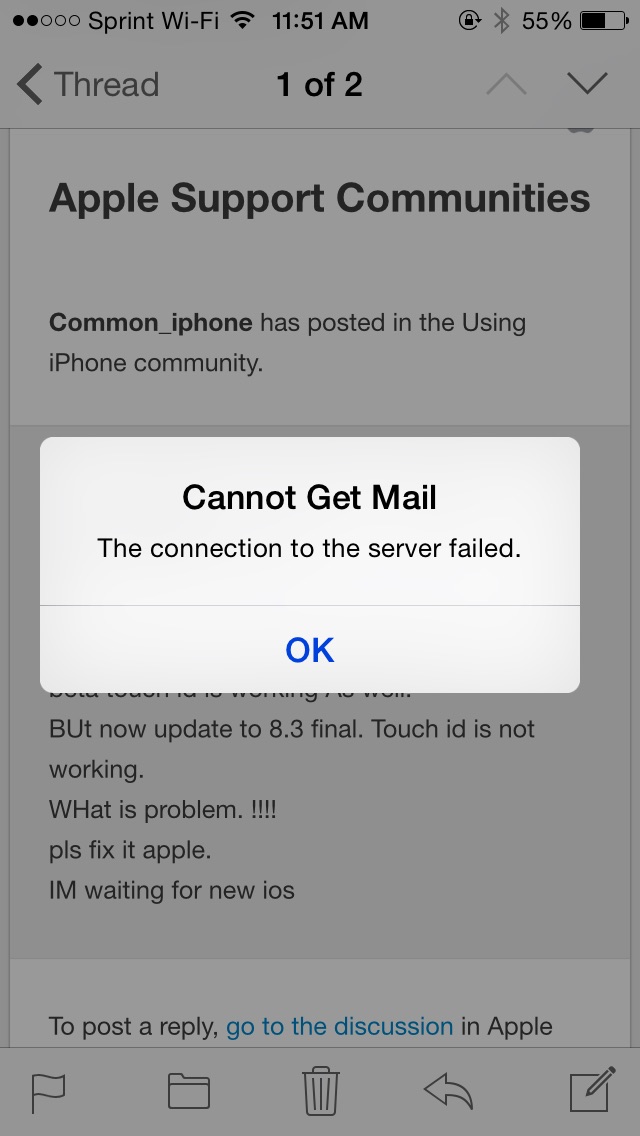Viewport: 640px width, 1136px height.
Task: Go back to Thread list
Action: tap(88, 84)
